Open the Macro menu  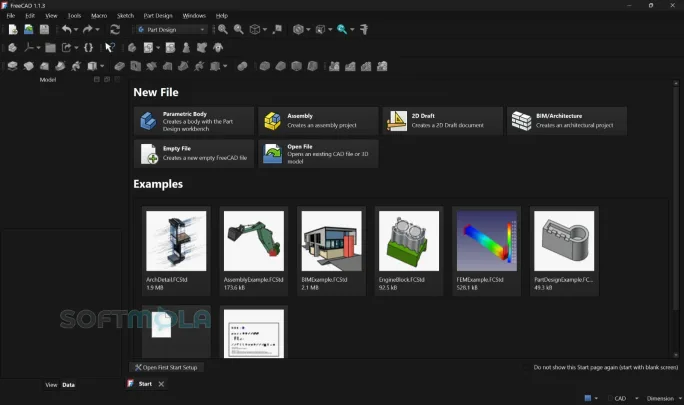point(99,16)
